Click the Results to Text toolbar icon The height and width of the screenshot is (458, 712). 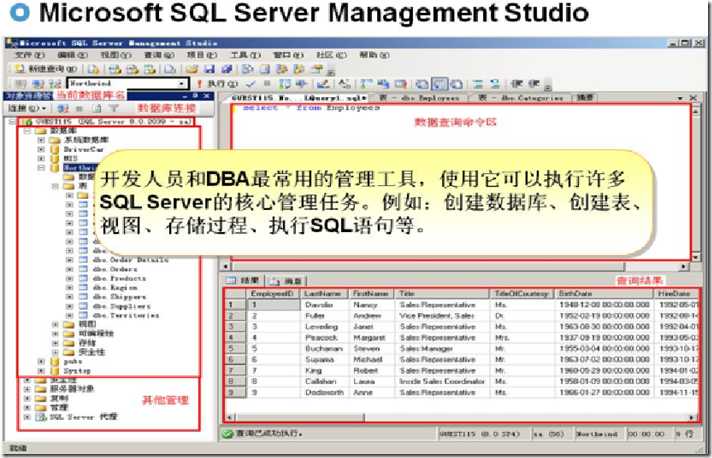422,84
